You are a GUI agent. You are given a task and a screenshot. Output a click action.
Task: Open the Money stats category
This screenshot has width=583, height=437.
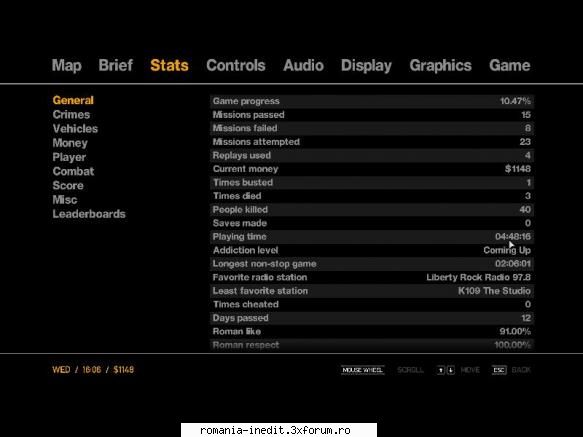70,143
